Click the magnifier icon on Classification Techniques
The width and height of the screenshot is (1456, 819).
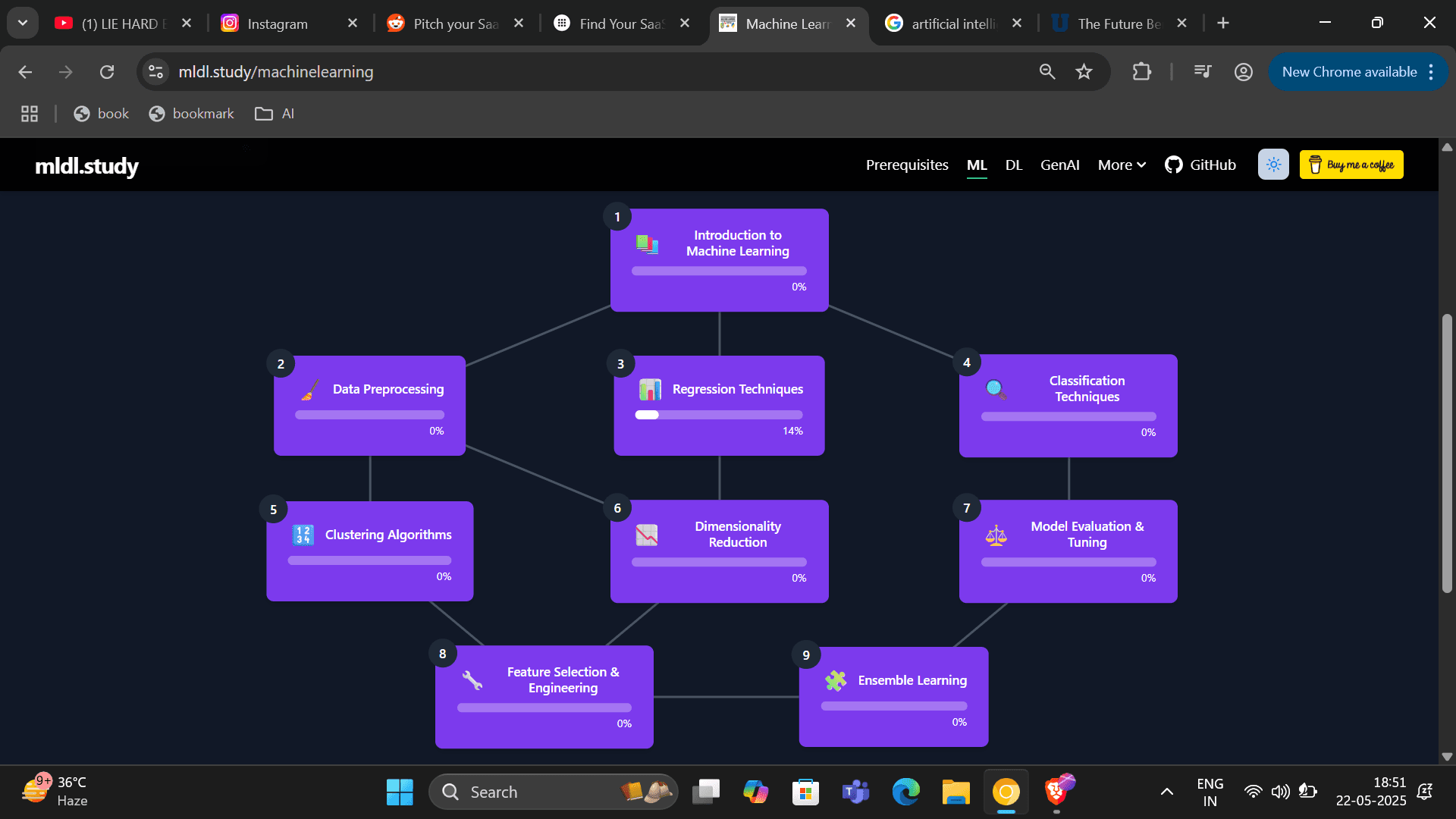[996, 389]
